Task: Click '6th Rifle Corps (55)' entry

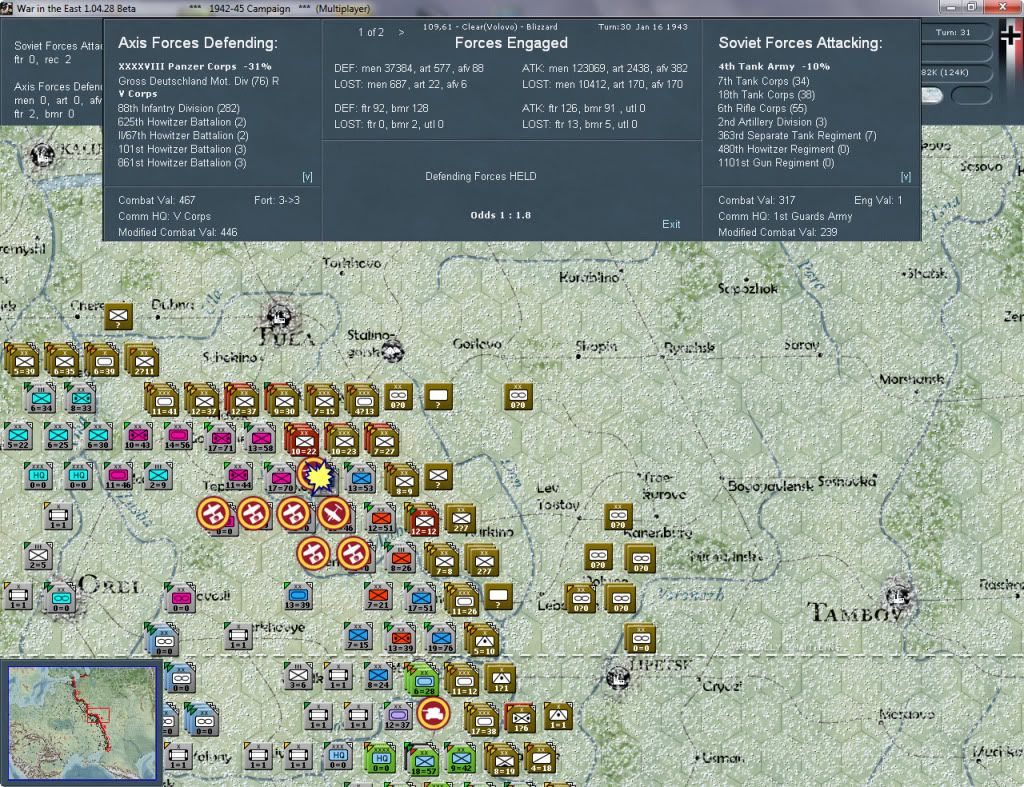Action: [x=762, y=108]
